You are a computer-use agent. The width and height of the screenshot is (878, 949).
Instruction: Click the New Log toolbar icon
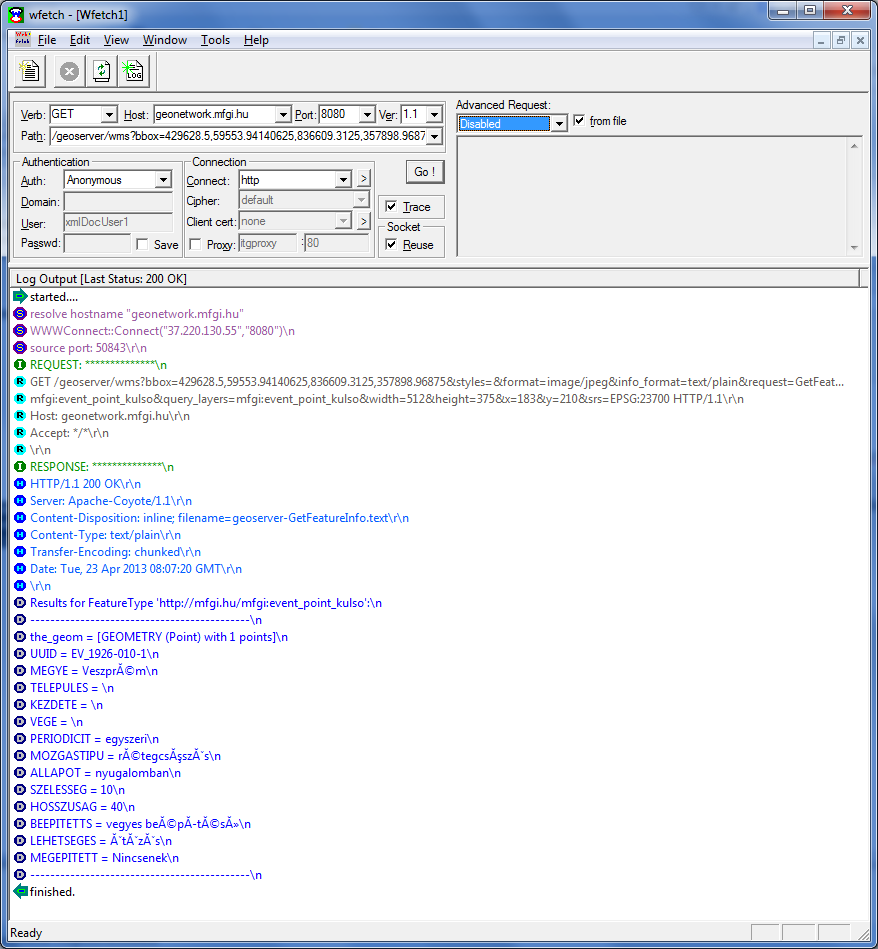[133, 71]
